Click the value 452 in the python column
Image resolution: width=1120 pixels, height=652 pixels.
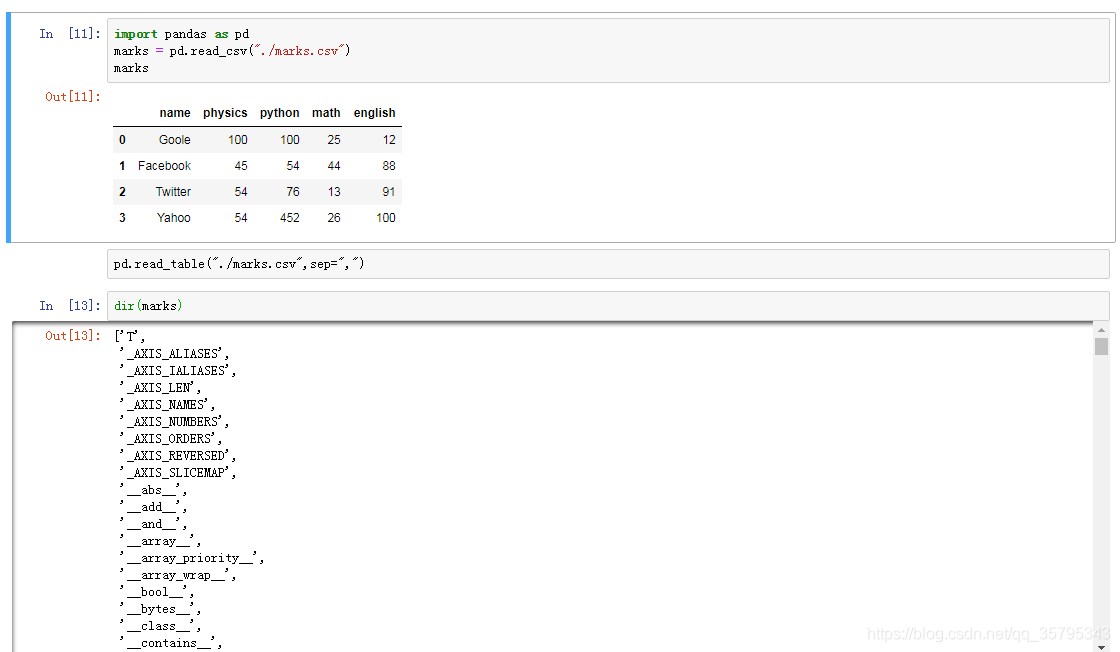[x=289, y=217]
